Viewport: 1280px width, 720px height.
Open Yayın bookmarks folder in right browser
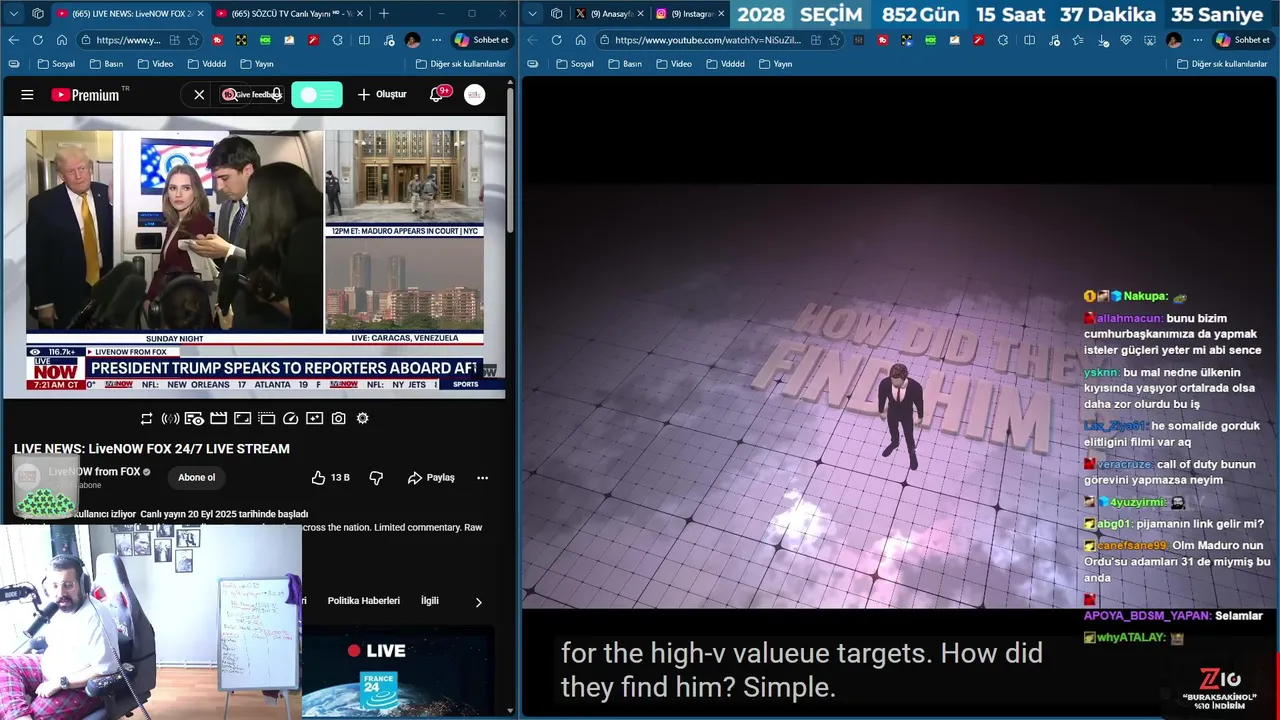click(775, 64)
